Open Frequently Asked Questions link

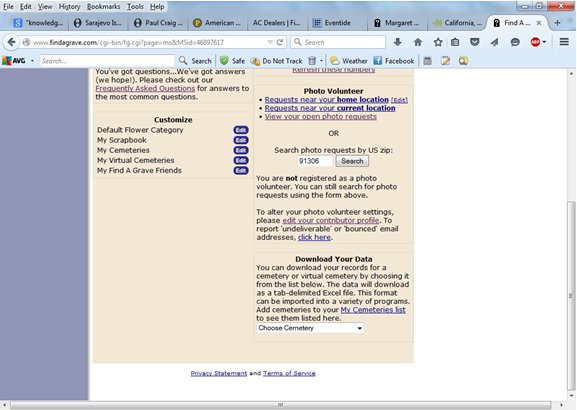(x=145, y=88)
